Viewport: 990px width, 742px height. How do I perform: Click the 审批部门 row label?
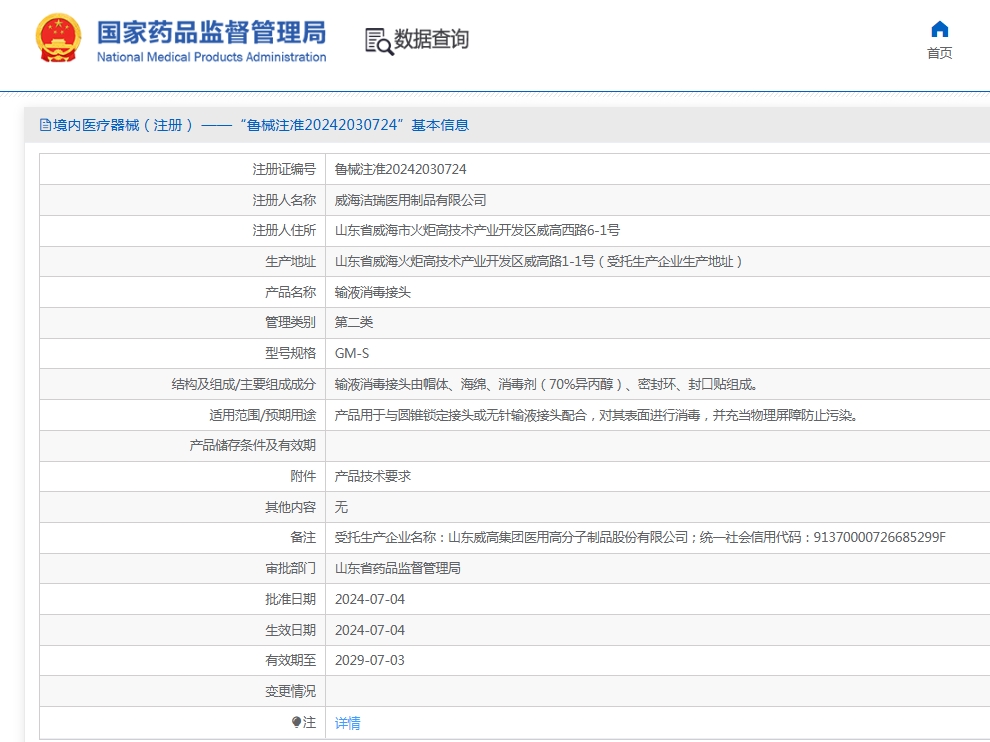tap(290, 568)
